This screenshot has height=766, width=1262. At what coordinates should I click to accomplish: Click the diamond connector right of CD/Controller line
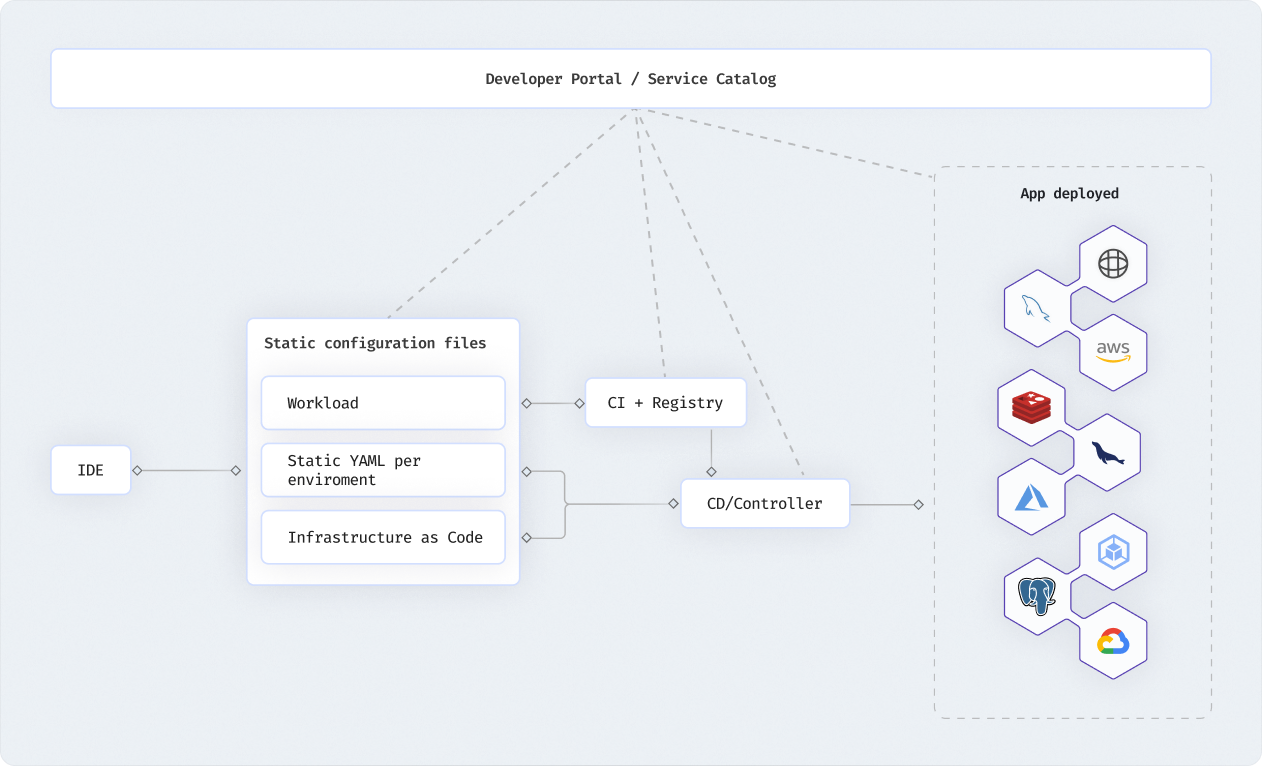click(x=918, y=504)
